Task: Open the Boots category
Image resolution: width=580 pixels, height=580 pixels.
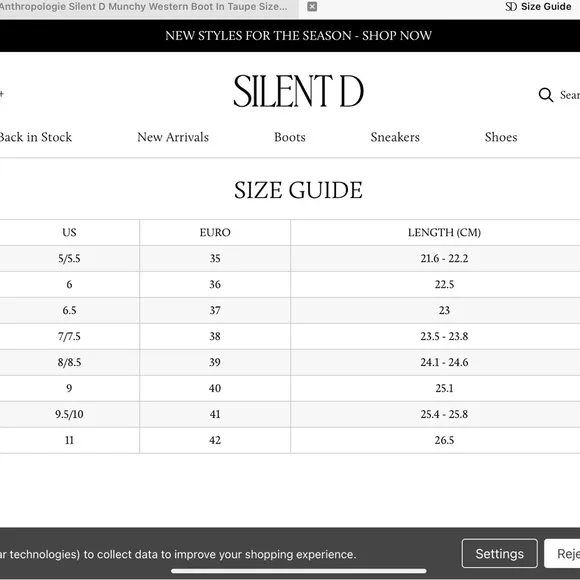Action: pos(290,137)
